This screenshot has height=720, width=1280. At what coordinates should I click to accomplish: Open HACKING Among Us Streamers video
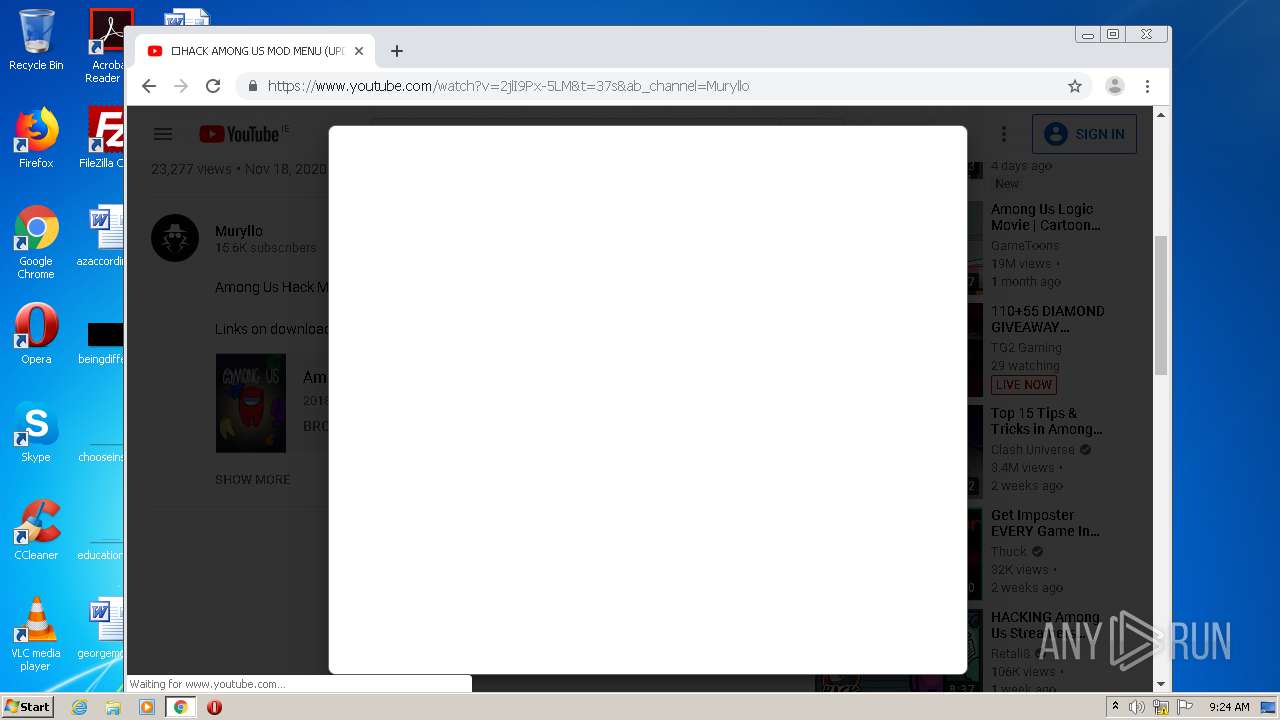click(1045, 625)
